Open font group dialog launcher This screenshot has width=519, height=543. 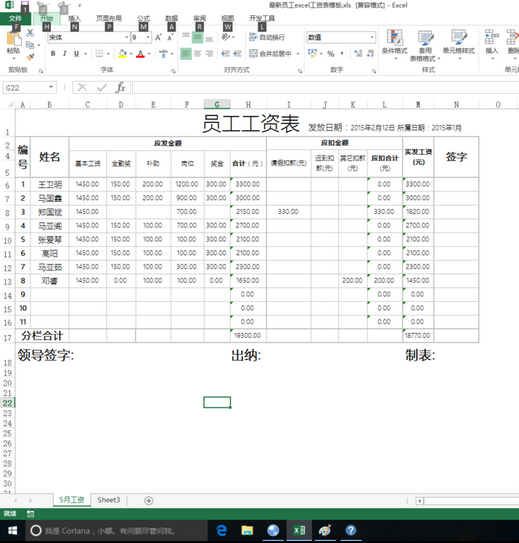click(173, 71)
